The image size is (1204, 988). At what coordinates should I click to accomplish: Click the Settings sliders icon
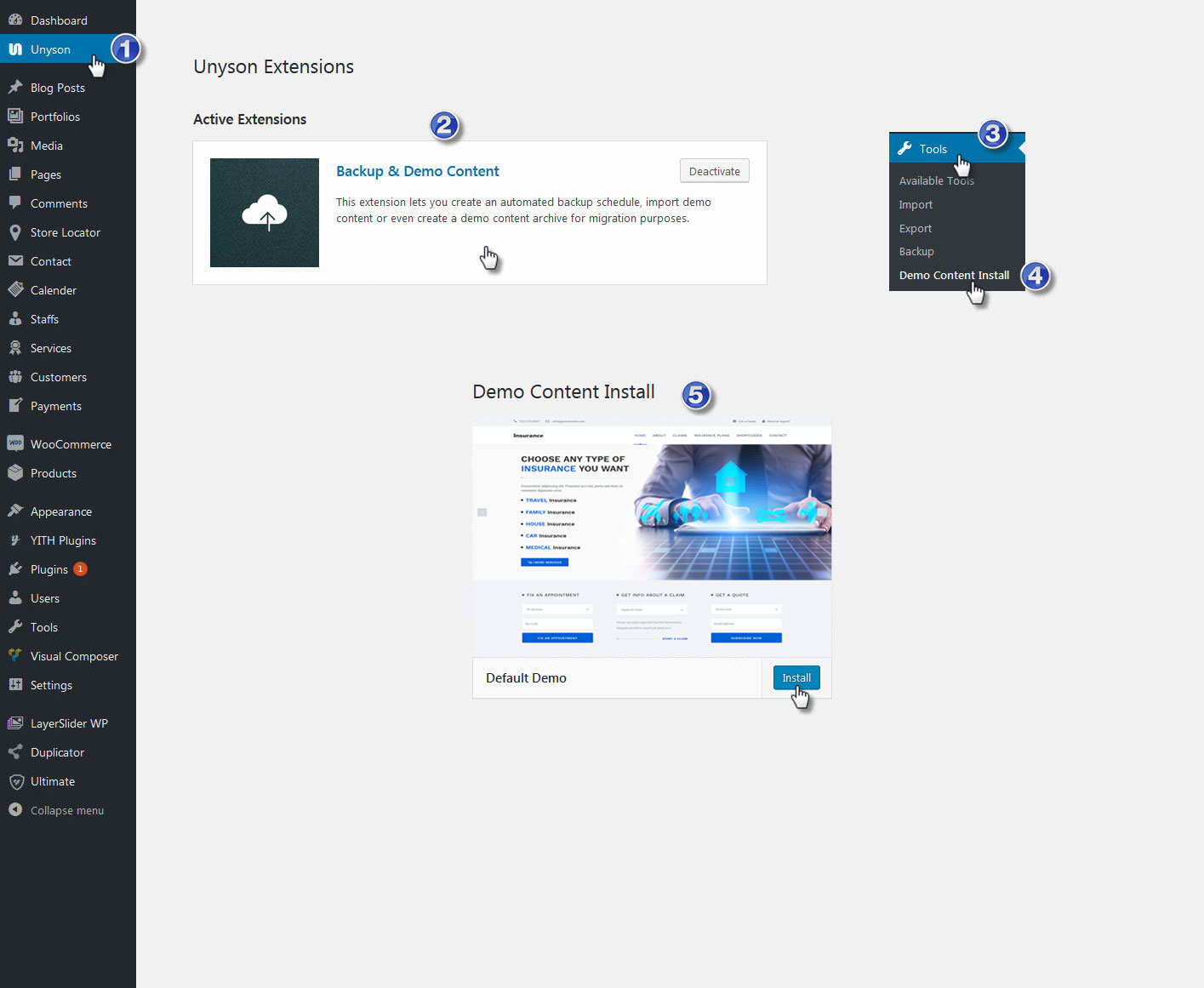click(15, 685)
